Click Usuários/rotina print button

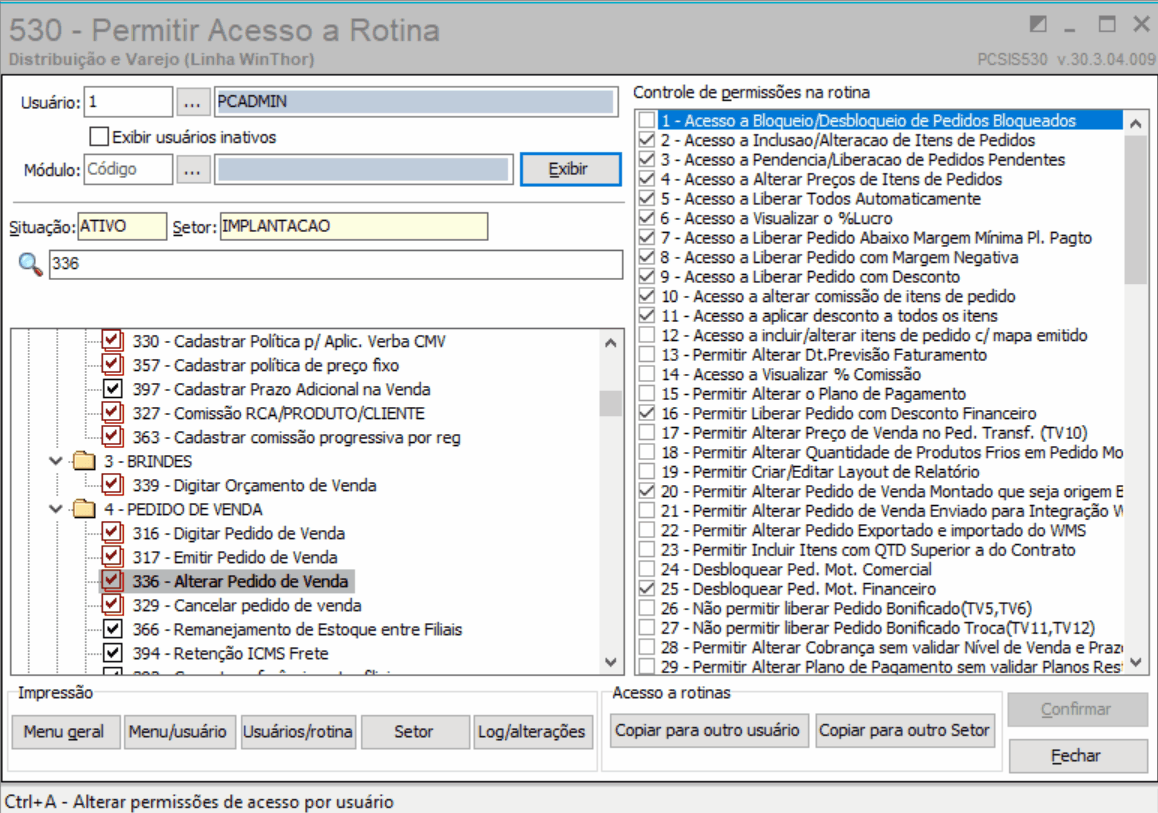point(298,732)
